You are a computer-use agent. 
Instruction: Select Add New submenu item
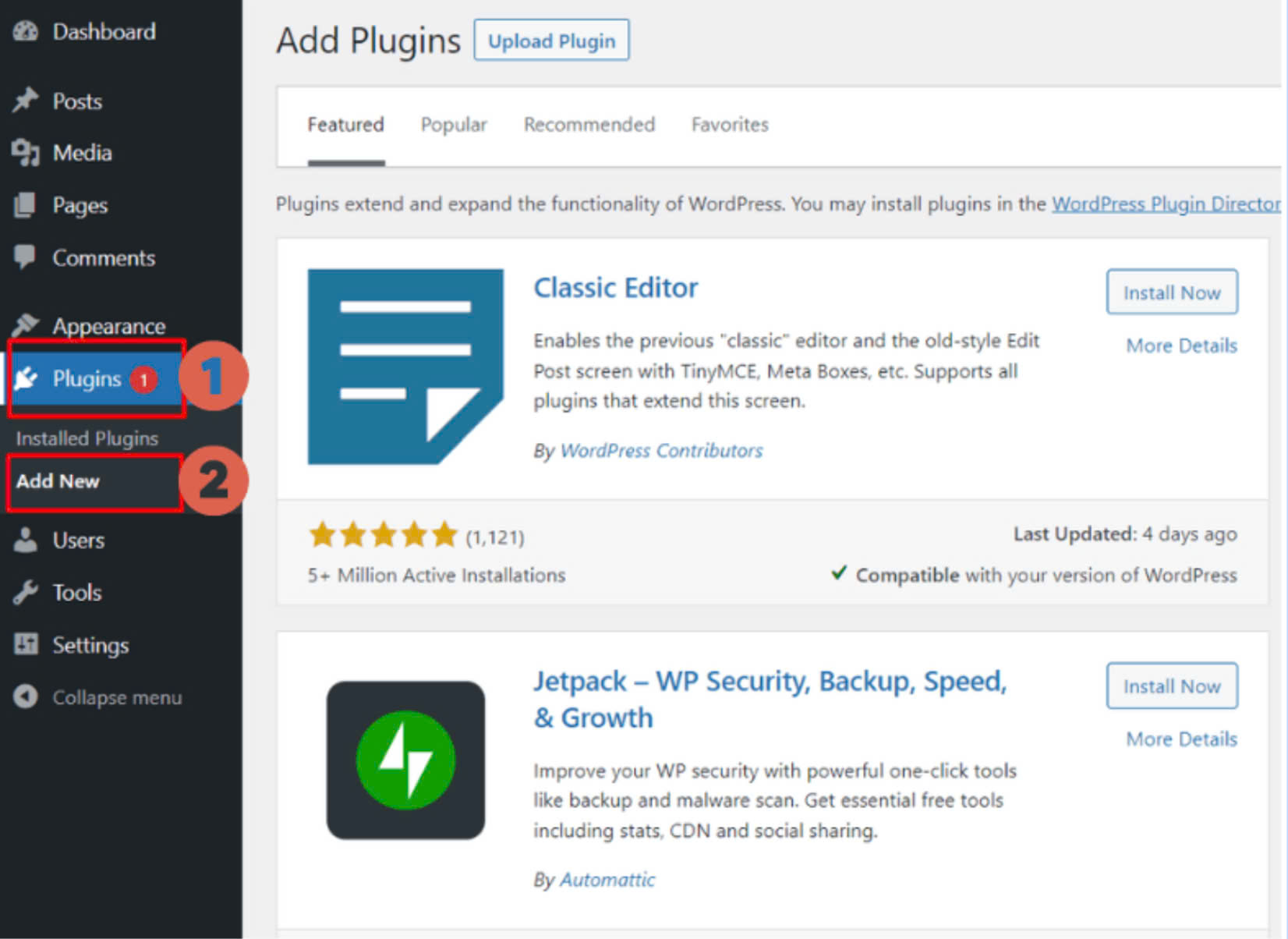[x=58, y=481]
